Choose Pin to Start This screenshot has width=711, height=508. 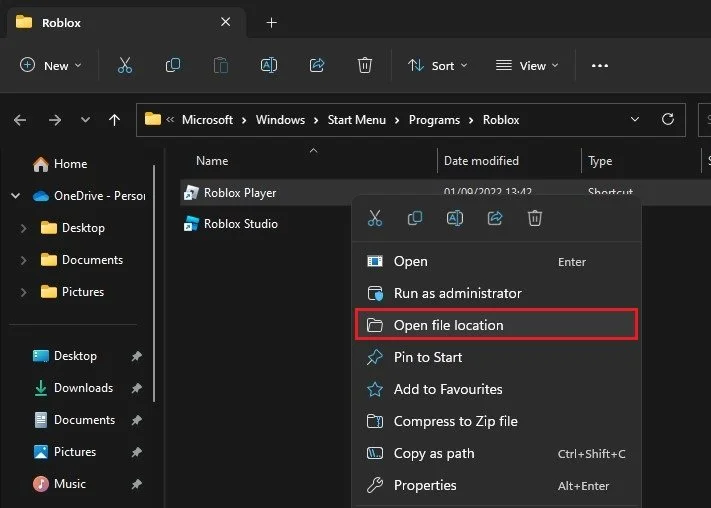tap(497, 357)
